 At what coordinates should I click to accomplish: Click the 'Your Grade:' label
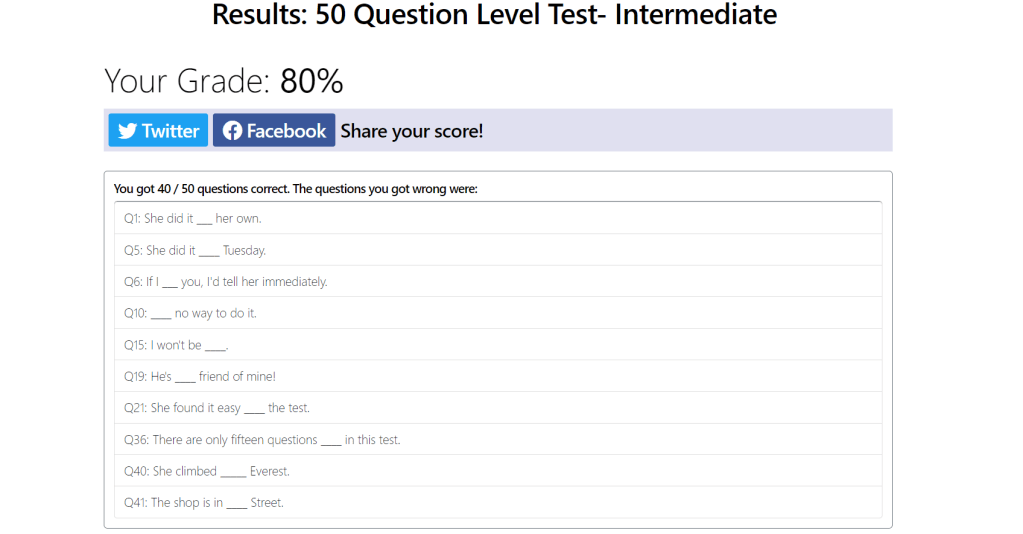click(x=187, y=81)
